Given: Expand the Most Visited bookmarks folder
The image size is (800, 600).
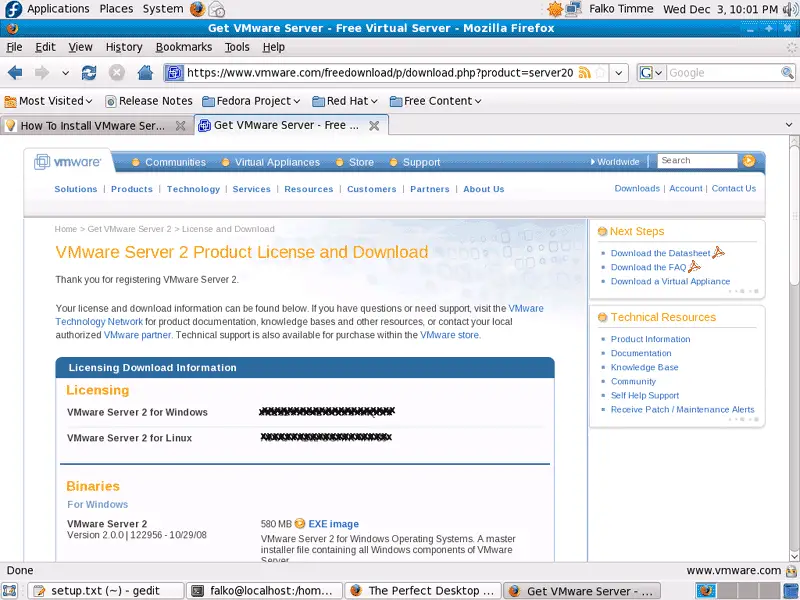Looking at the screenshot, I should tap(48, 101).
